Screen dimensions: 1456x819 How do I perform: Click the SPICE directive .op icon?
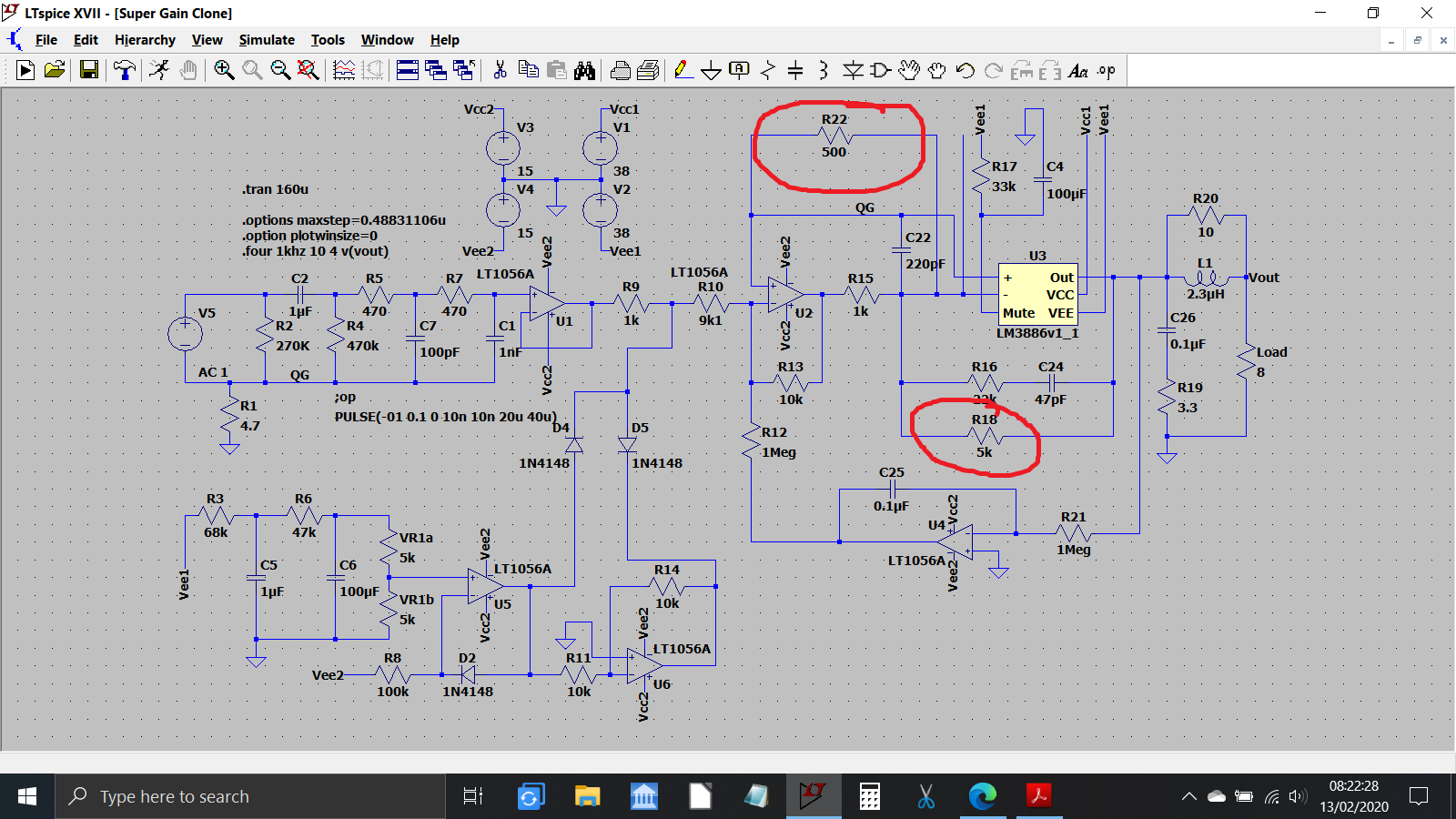(1107, 70)
